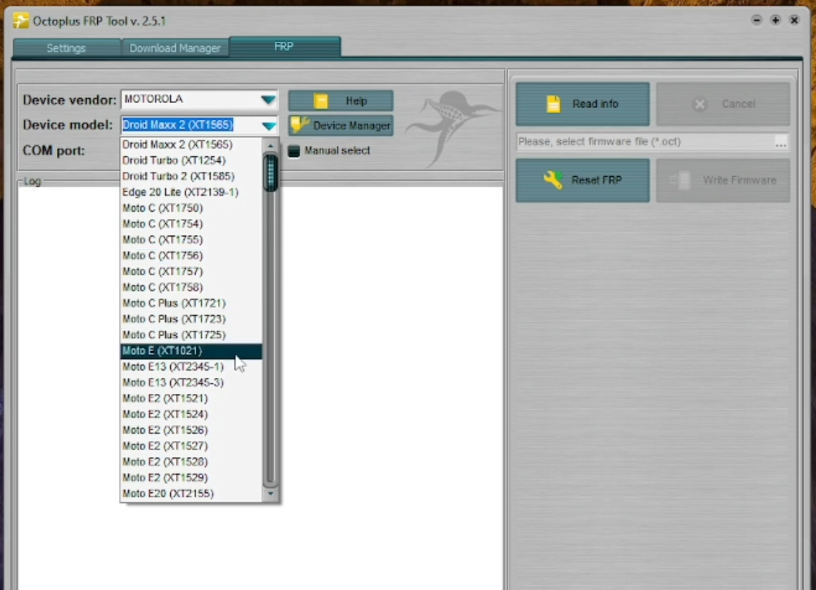Image resolution: width=816 pixels, height=590 pixels.
Task: Click the Write Firmware button
Action: (x=723, y=180)
